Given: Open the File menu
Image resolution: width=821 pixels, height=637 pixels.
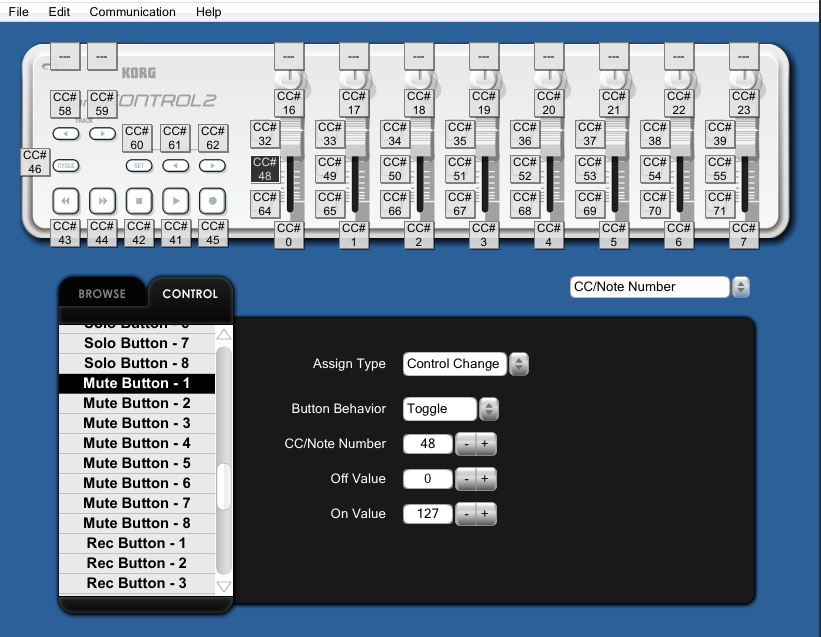Looking at the screenshot, I should 19,12.
